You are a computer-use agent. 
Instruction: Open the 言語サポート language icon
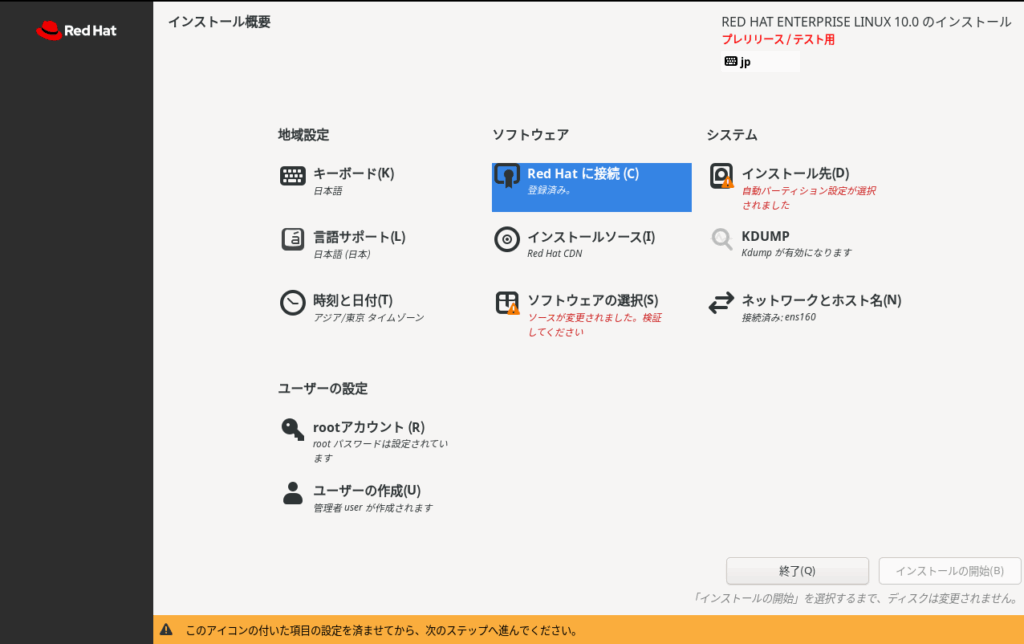click(x=292, y=240)
